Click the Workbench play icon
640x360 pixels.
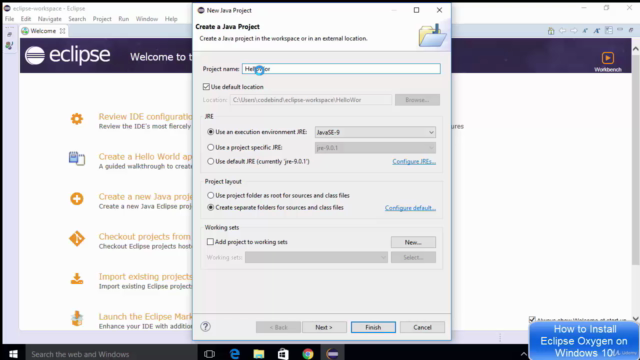[608, 58]
